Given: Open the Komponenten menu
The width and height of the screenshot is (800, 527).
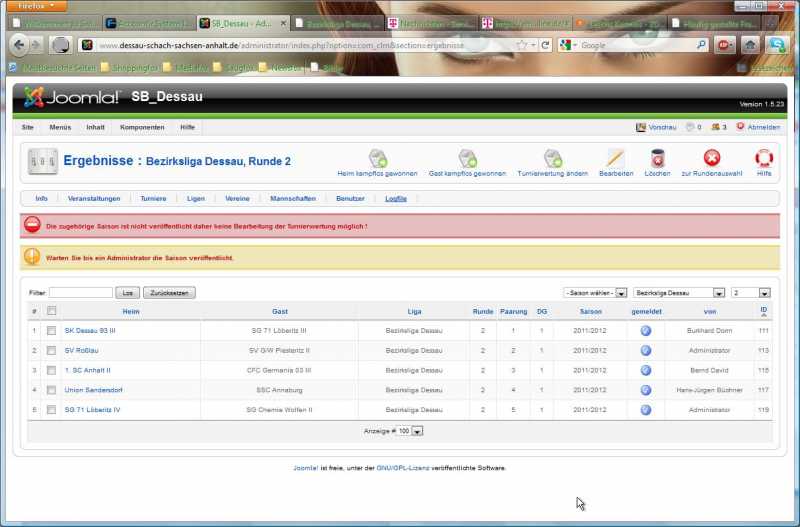Looking at the screenshot, I should point(142,127).
